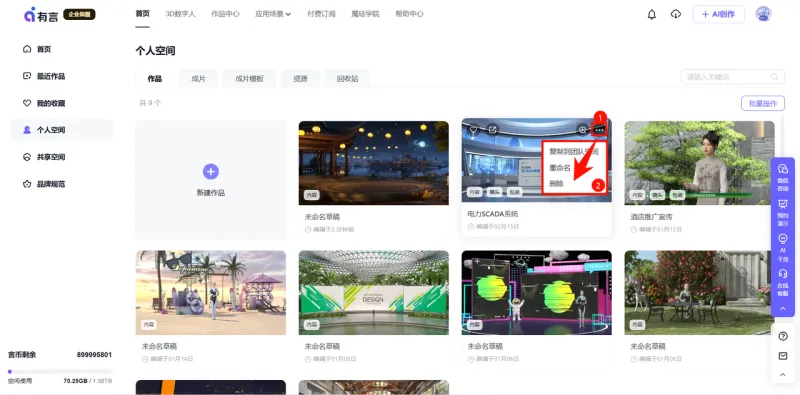800x395 pixels.
Task: Choose 删除 from context menu
Action: point(557,184)
